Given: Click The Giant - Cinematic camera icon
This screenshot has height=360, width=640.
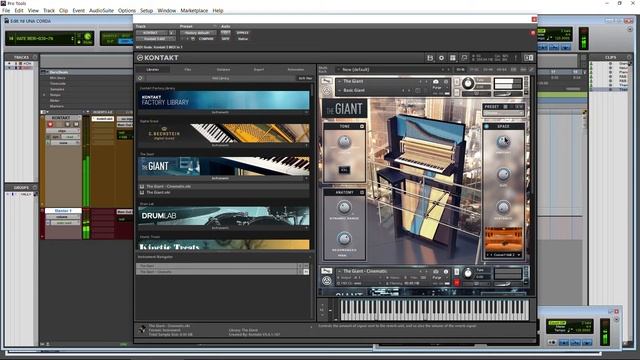Looking at the screenshot, I should click(436, 271).
